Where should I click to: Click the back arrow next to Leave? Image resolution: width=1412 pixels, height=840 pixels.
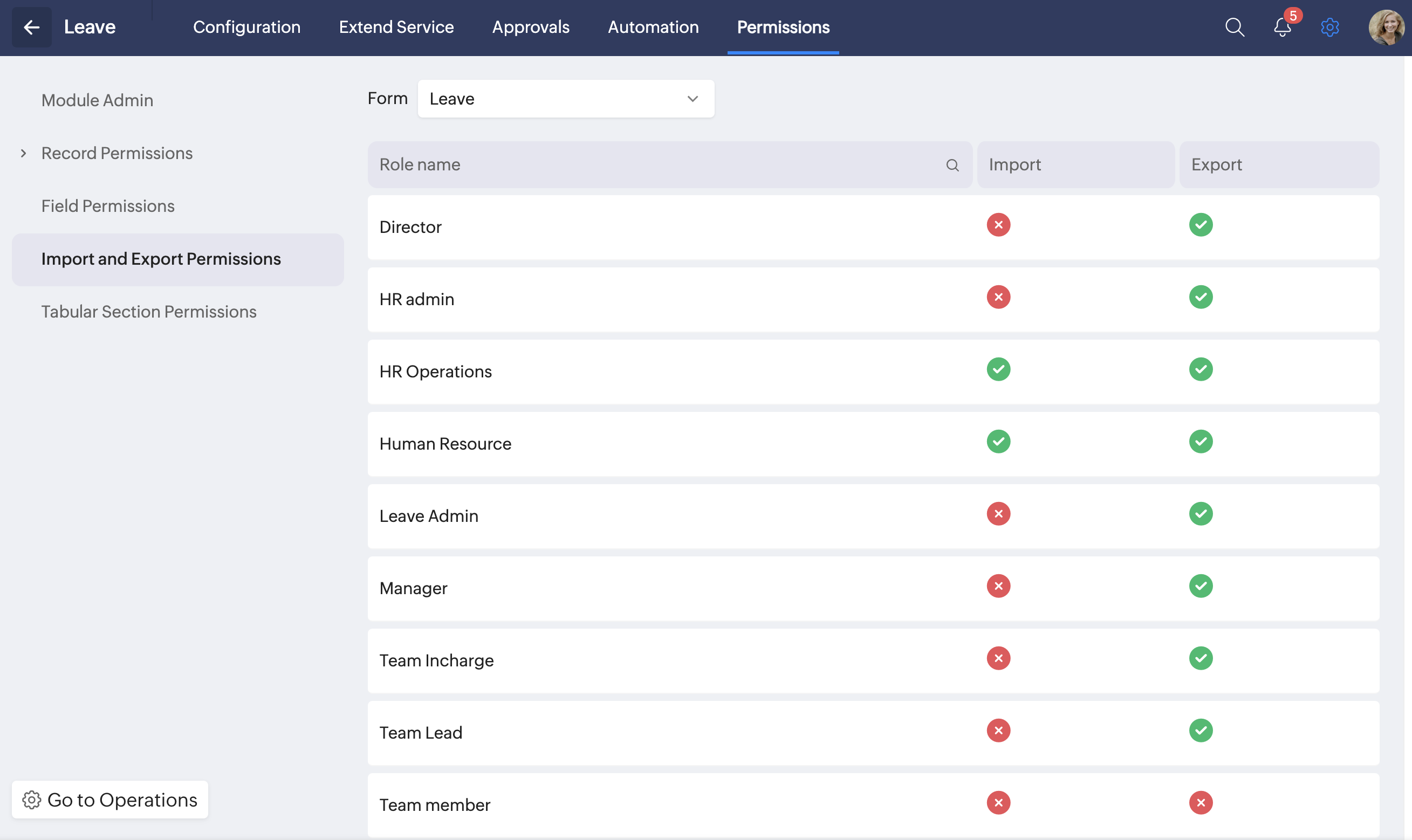32,27
